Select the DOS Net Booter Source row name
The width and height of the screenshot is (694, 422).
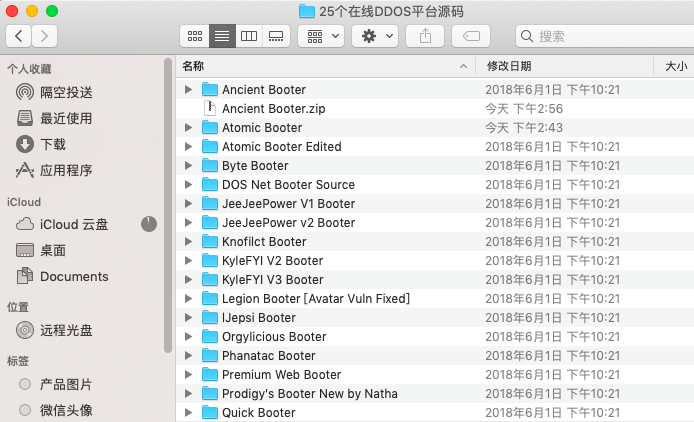point(289,185)
